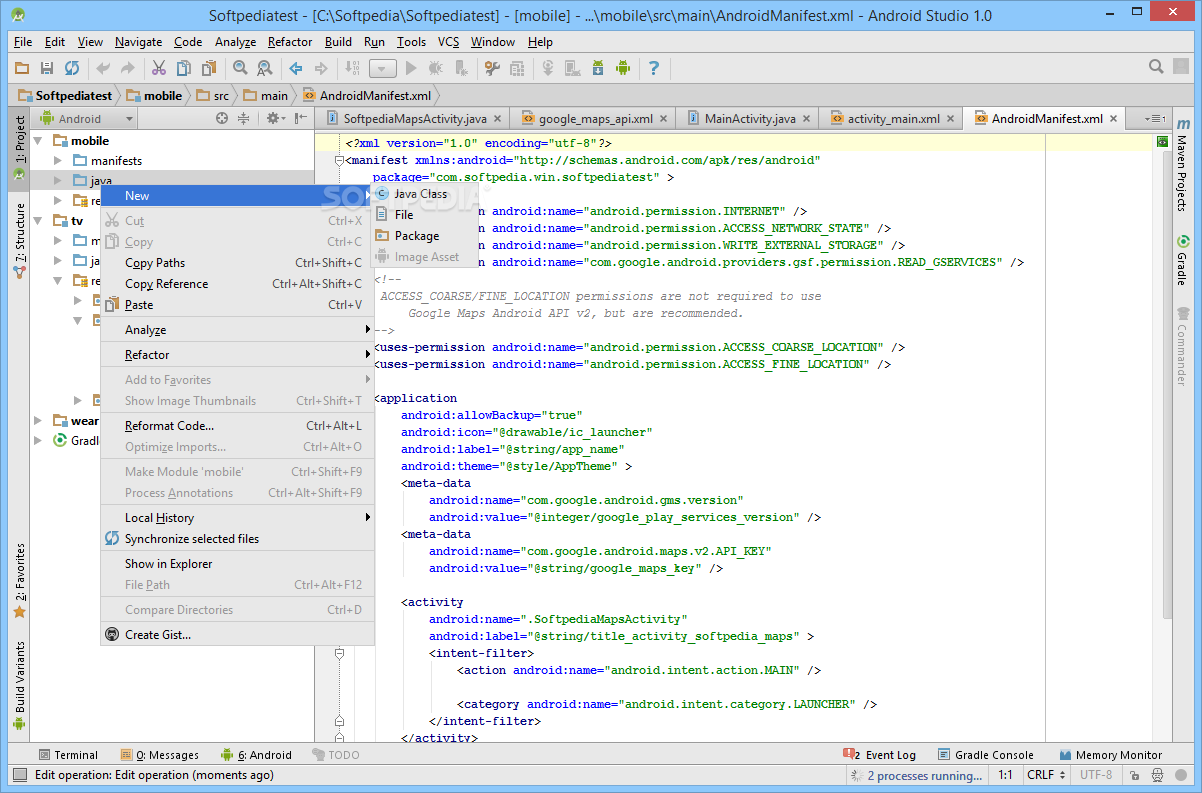Select Package in the New submenu

(424, 236)
